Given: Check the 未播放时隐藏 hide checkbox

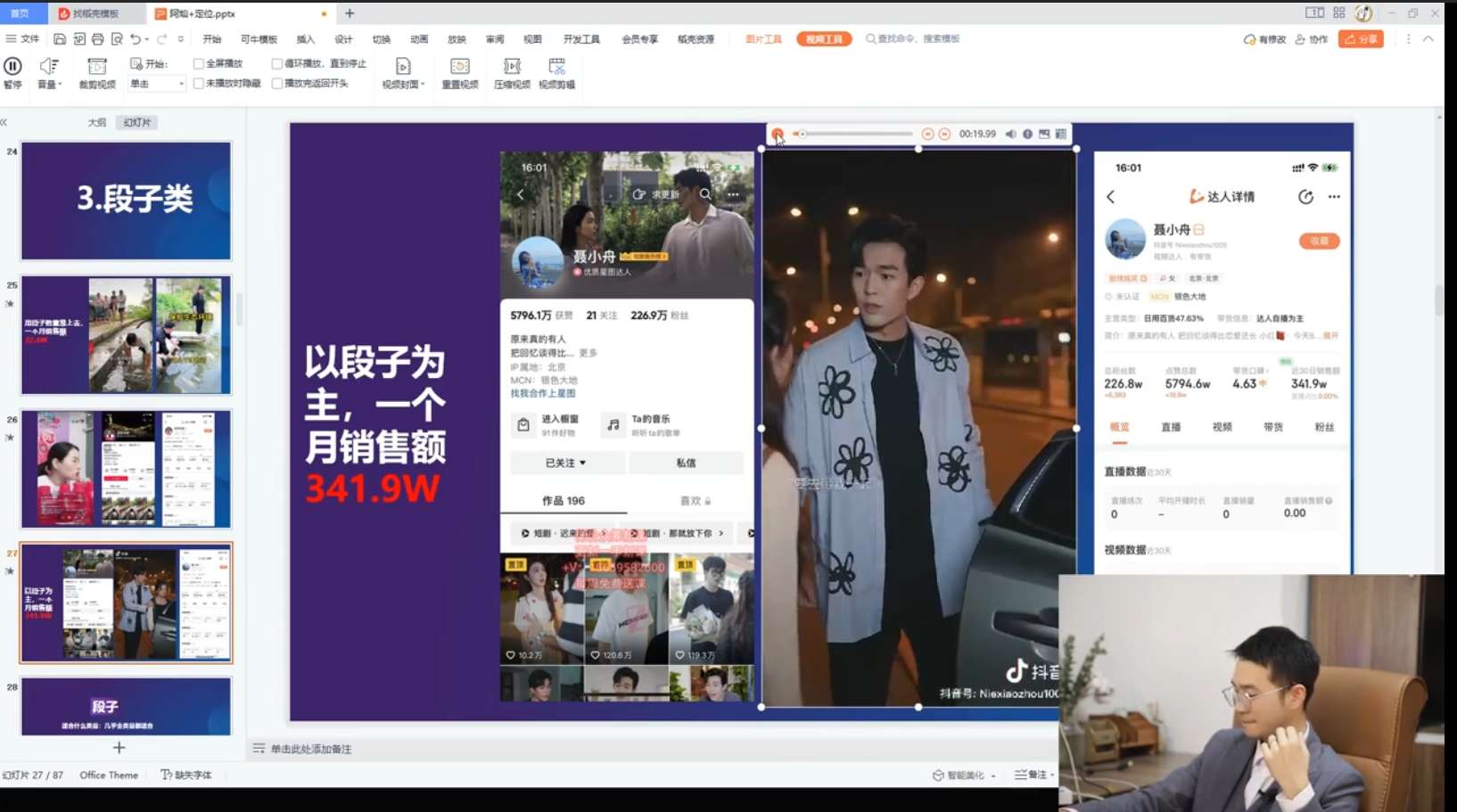Looking at the screenshot, I should (x=199, y=84).
